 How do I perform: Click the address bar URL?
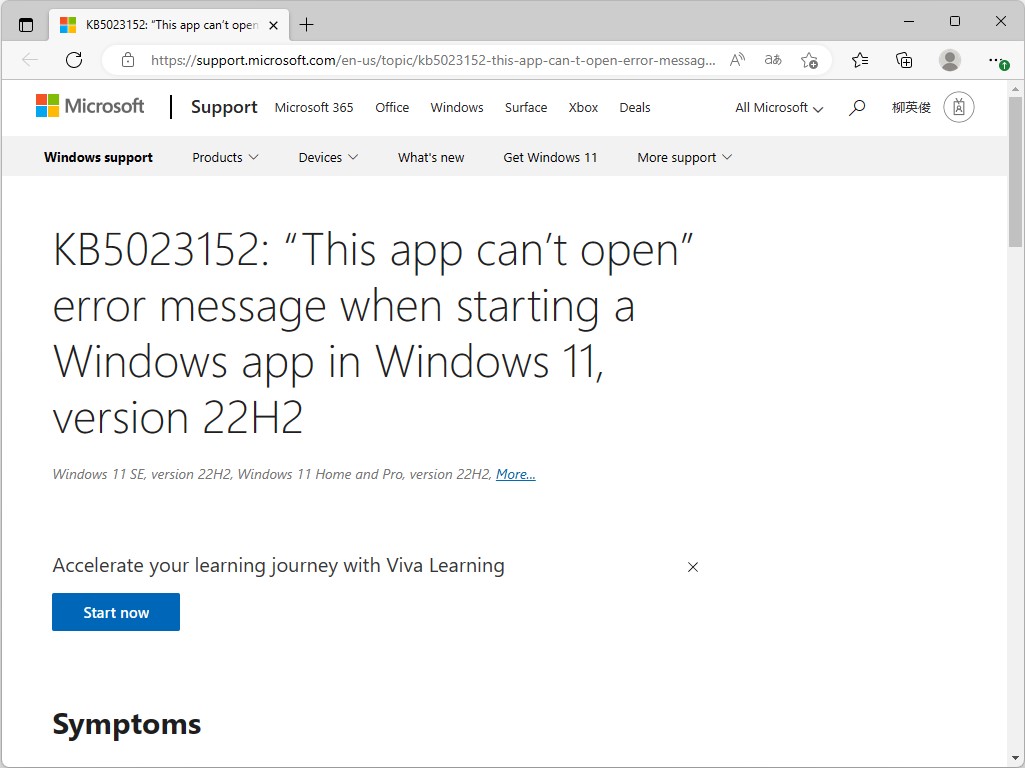click(x=433, y=60)
